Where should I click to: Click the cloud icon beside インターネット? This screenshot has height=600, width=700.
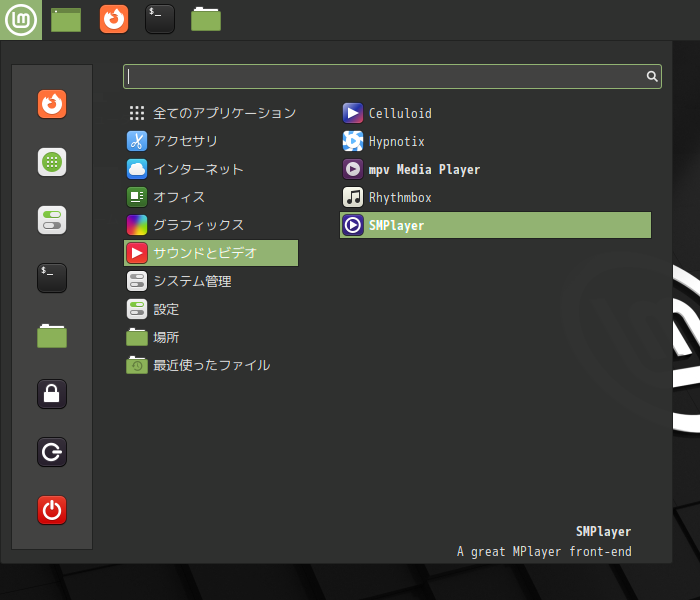click(137, 169)
